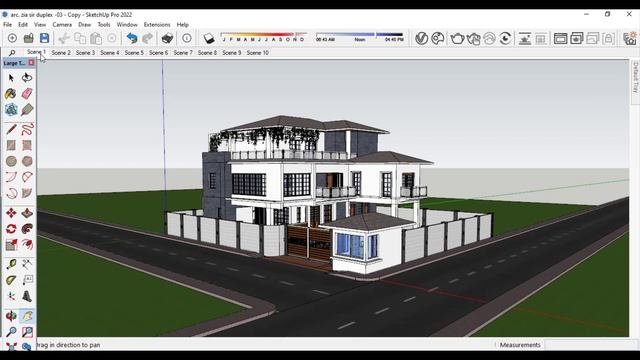Viewport: 640px width, 360px height.
Task: Switch to Scene 7 tab
Action: (x=183, y=53)
